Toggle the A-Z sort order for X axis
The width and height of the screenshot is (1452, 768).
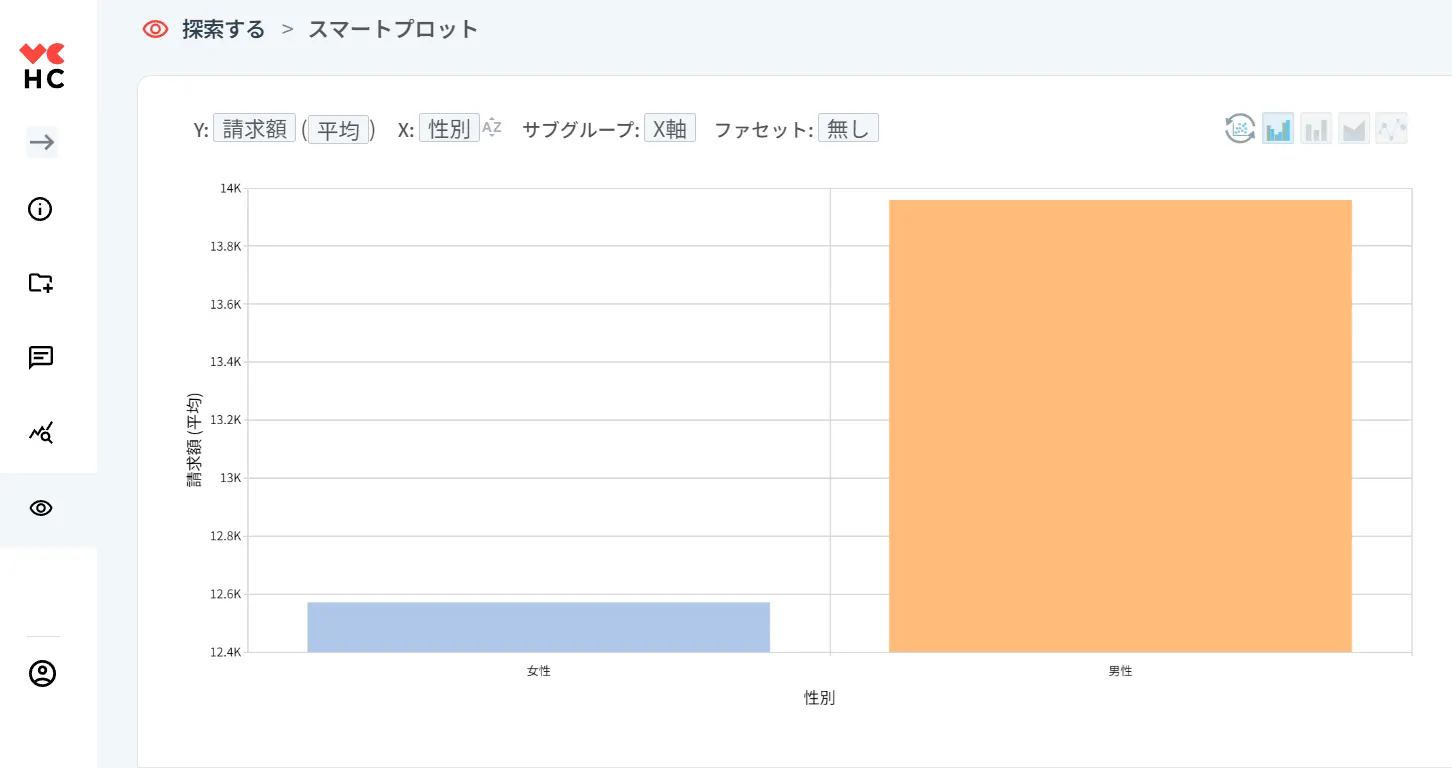492,127
